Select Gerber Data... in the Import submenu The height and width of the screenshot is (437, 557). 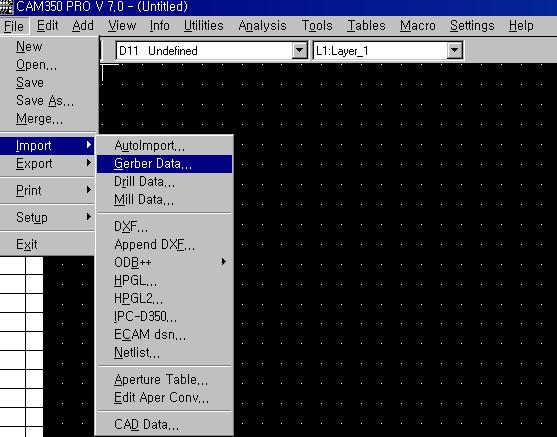point(164,164)
